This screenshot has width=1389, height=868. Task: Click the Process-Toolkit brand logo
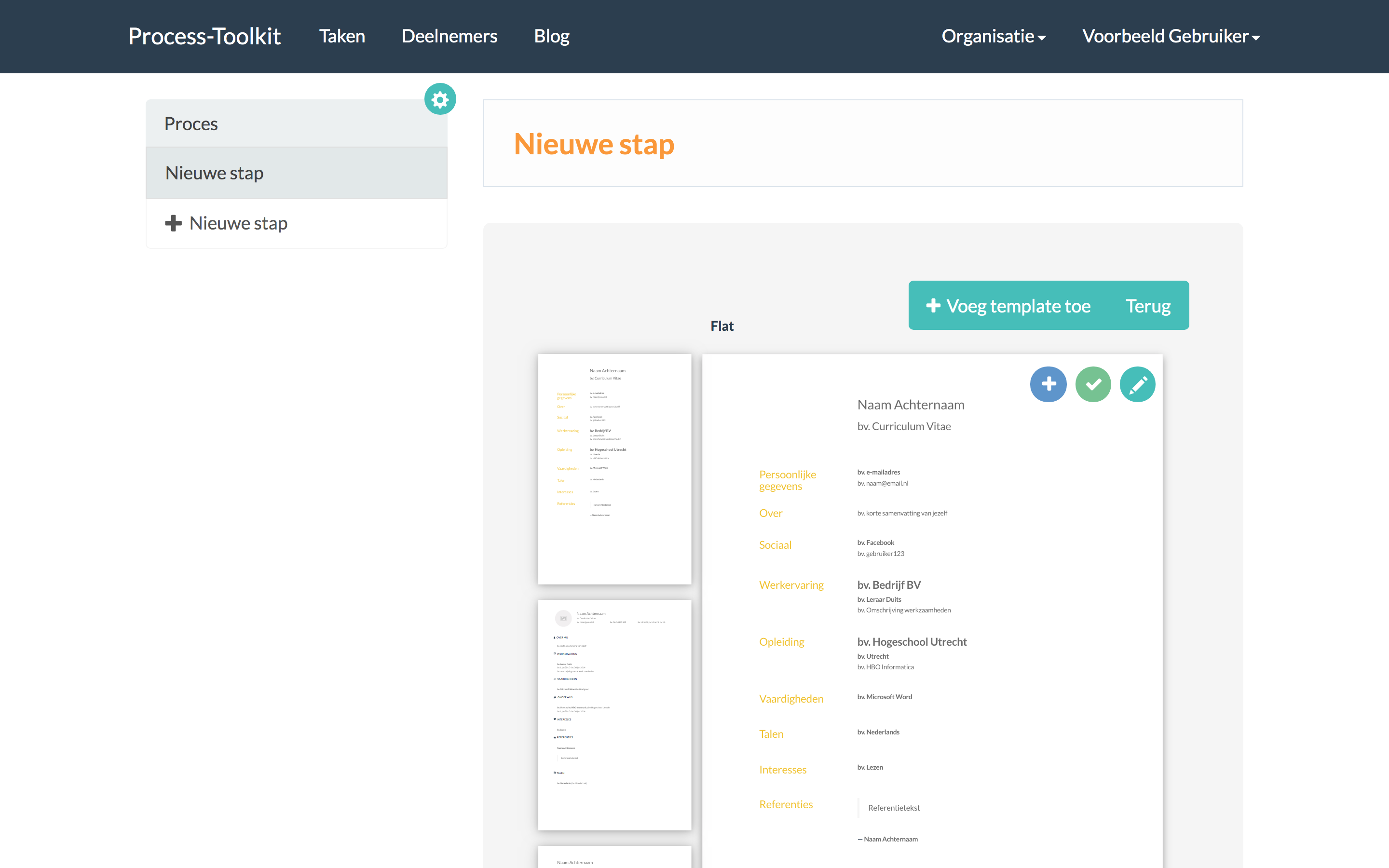point(204,36)
